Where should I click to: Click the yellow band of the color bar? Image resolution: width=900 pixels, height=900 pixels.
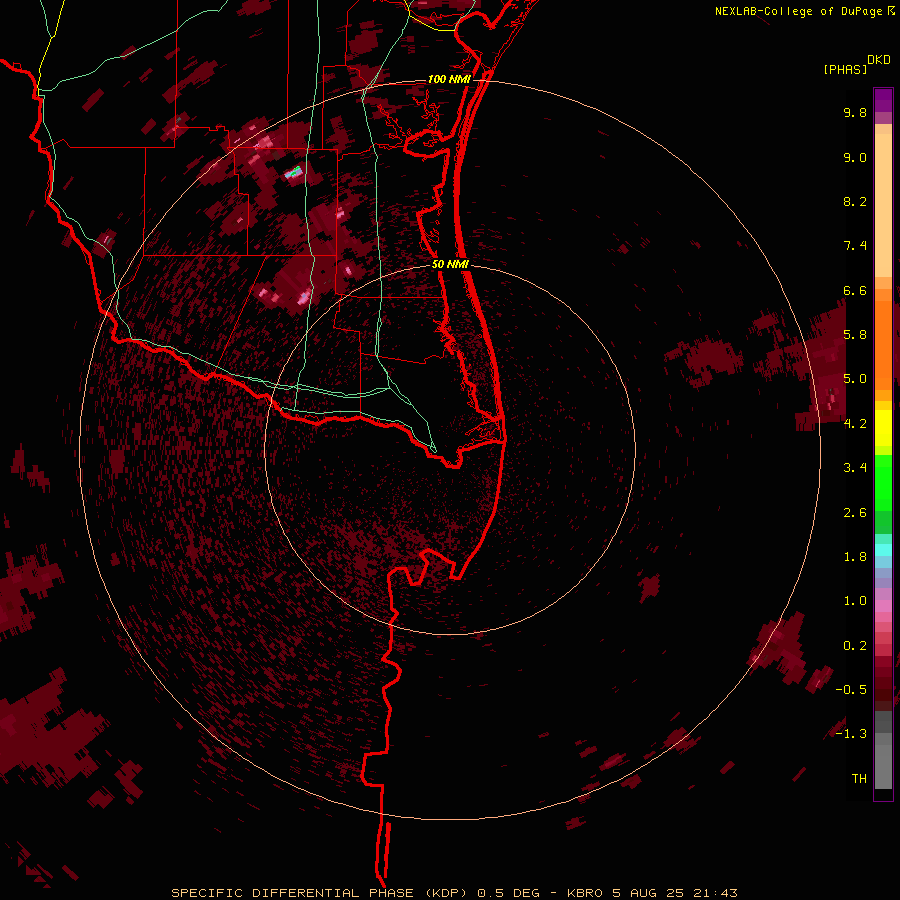(x=883, y=428)
